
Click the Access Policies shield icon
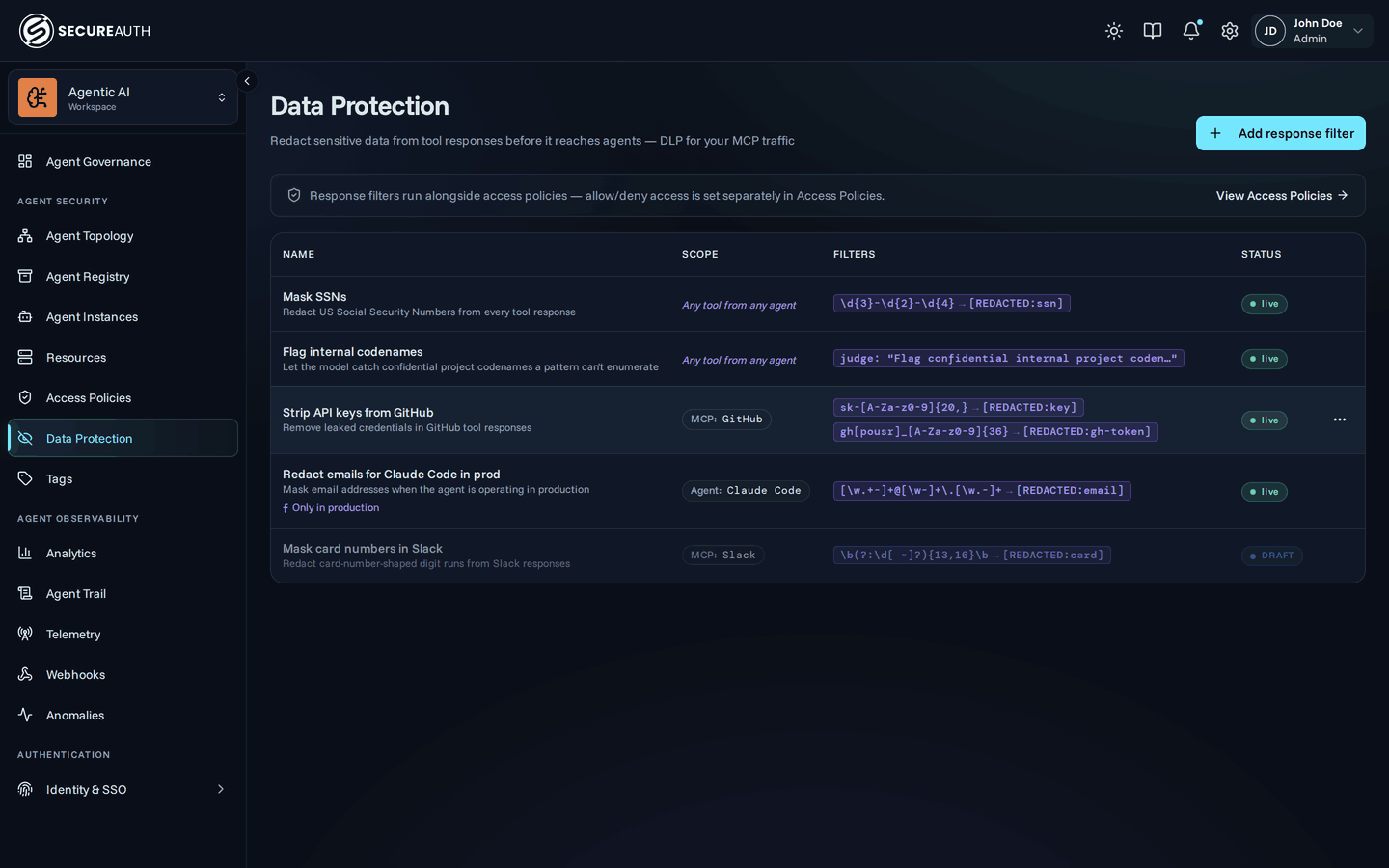click(x=25, y=397)
